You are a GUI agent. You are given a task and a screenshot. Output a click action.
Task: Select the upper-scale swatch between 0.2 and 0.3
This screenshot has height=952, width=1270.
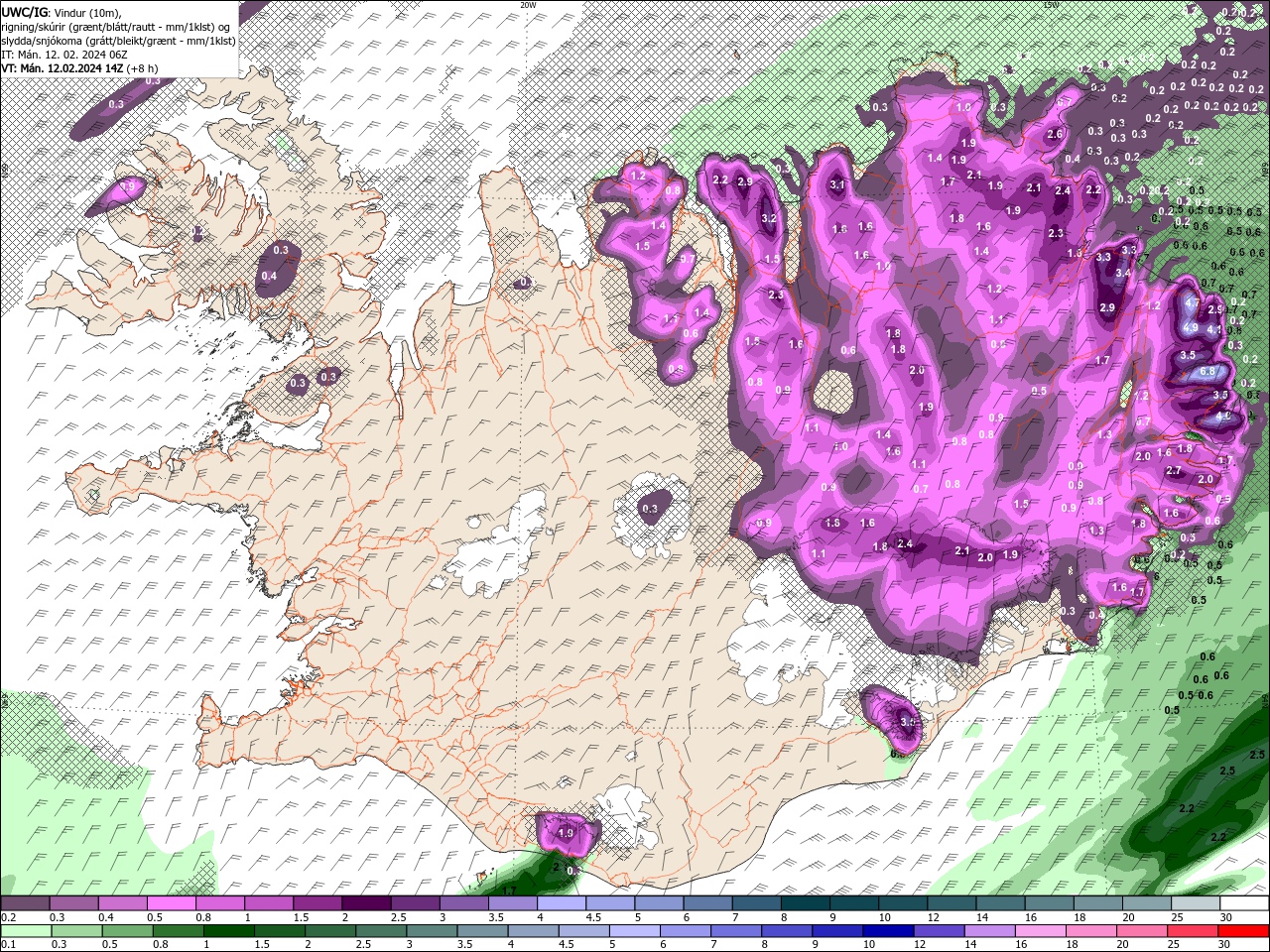25,903
